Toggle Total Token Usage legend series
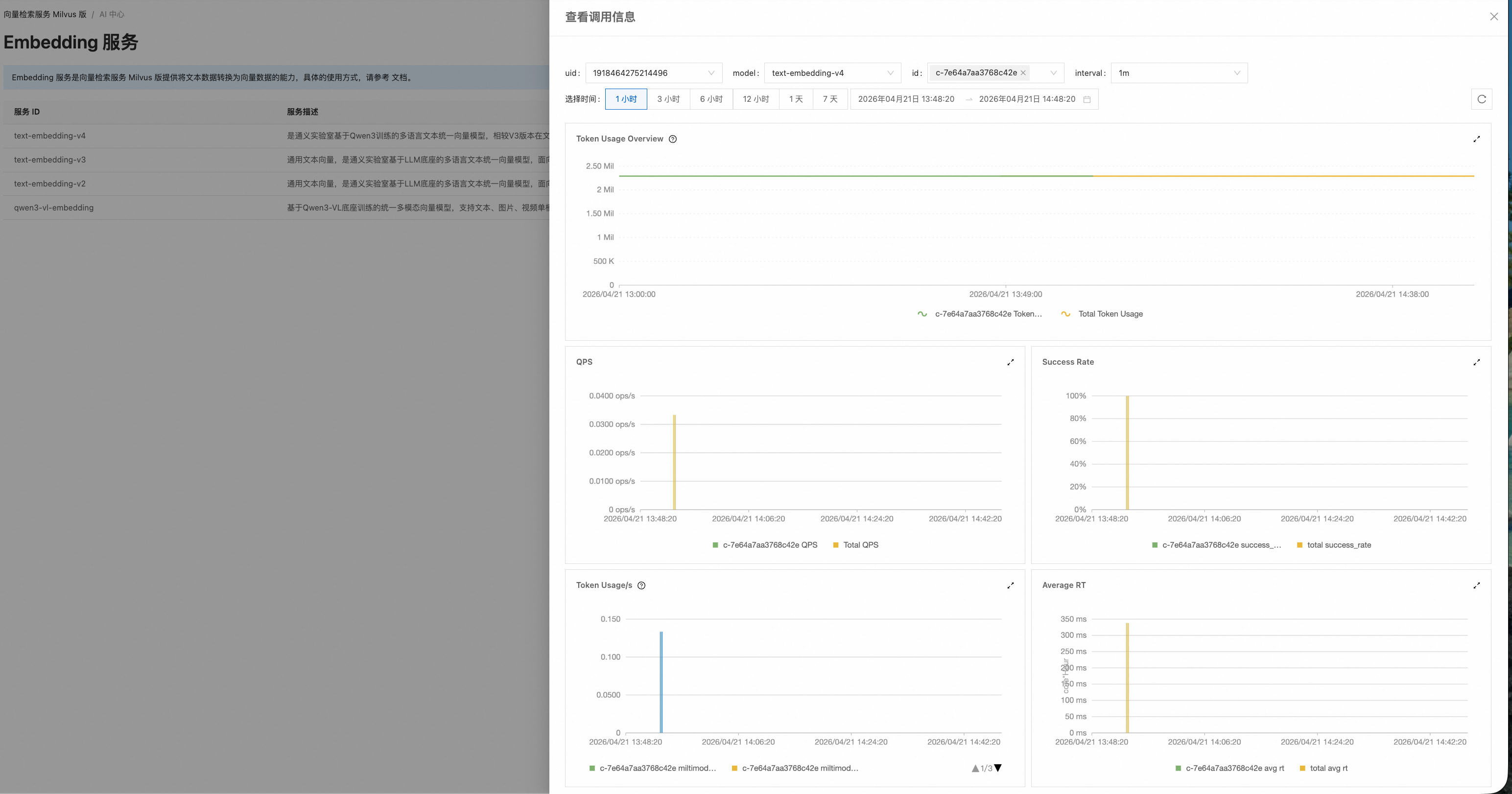 (x=1102, y=314)
